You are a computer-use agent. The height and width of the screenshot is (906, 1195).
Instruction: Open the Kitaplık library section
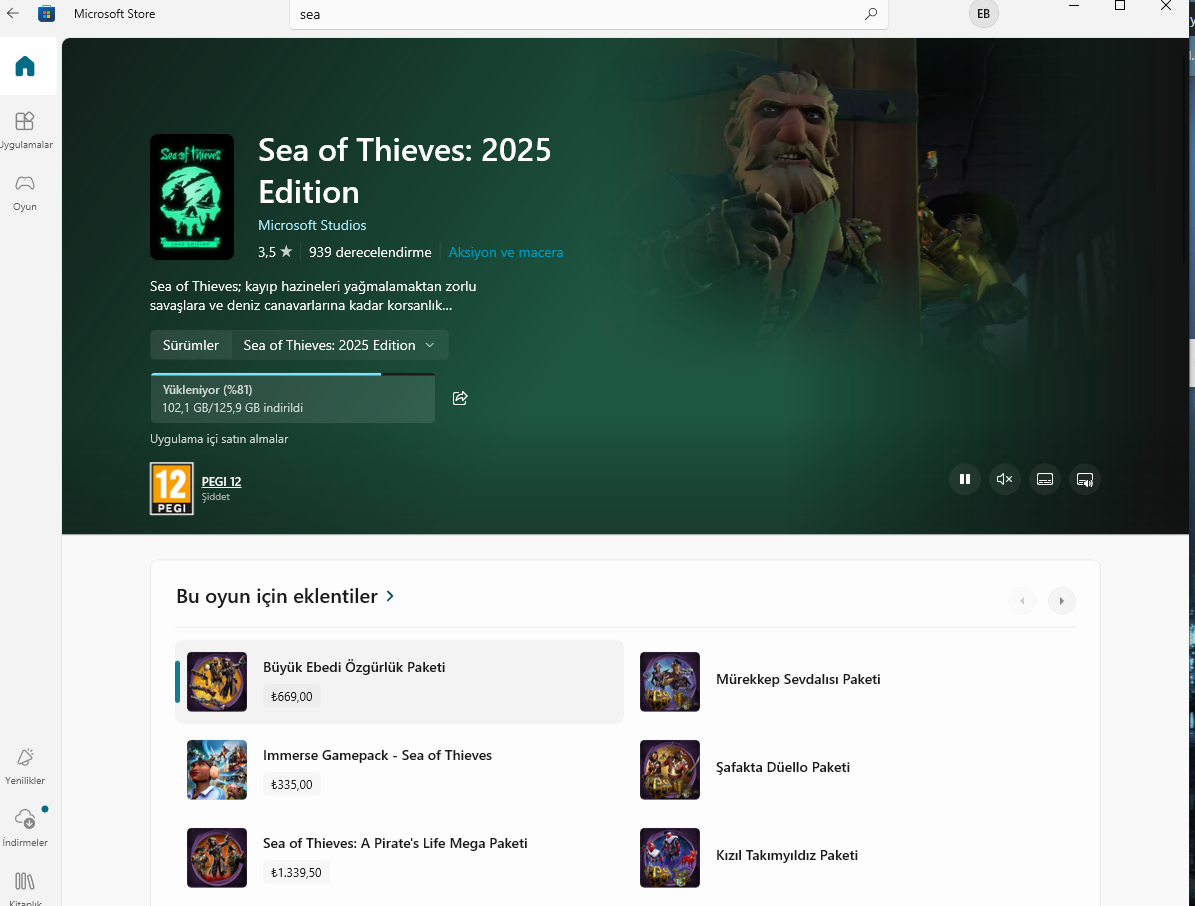coord(25,888)
